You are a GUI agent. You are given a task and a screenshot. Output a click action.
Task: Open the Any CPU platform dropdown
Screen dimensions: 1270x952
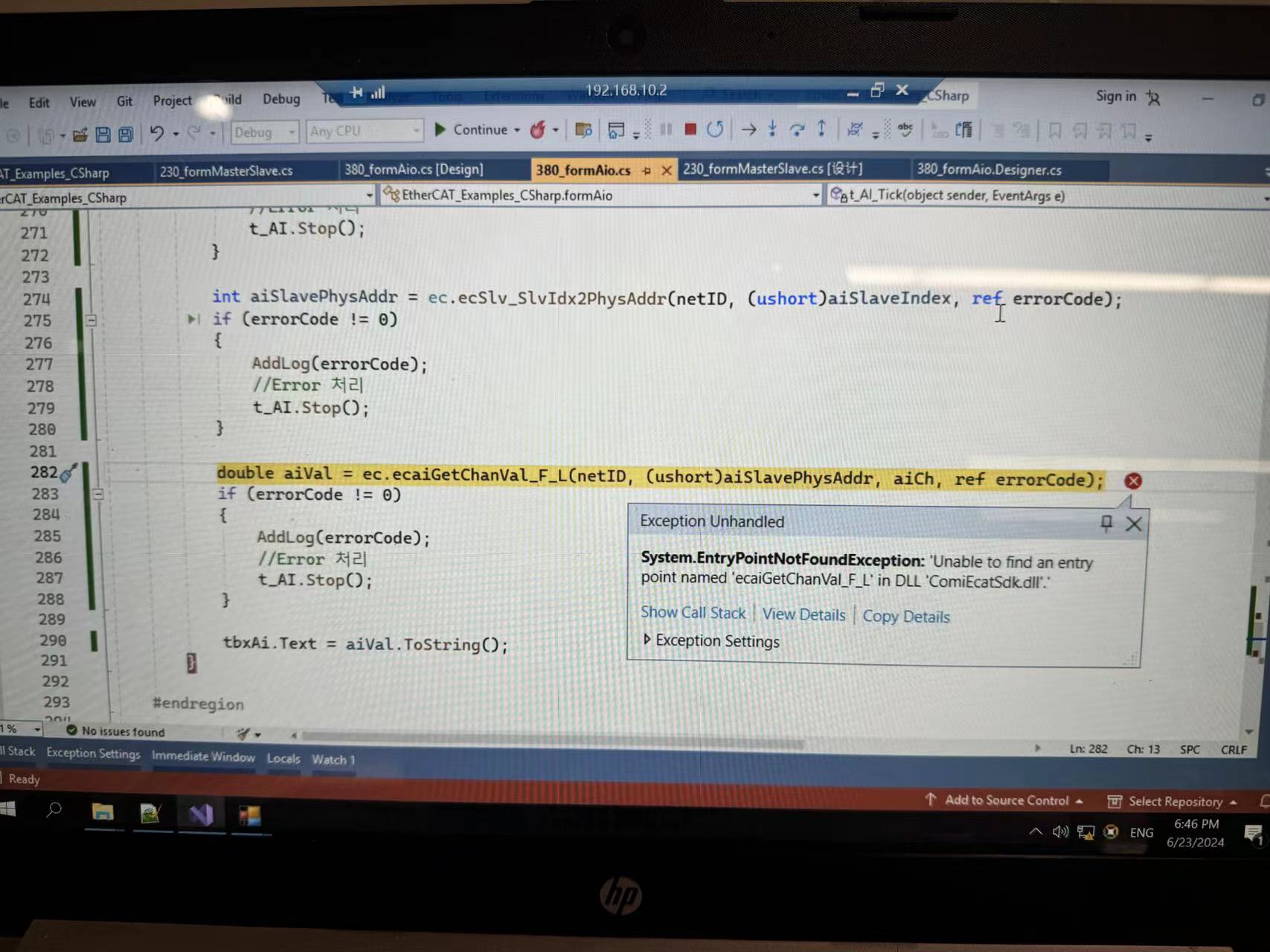[364, 131]
